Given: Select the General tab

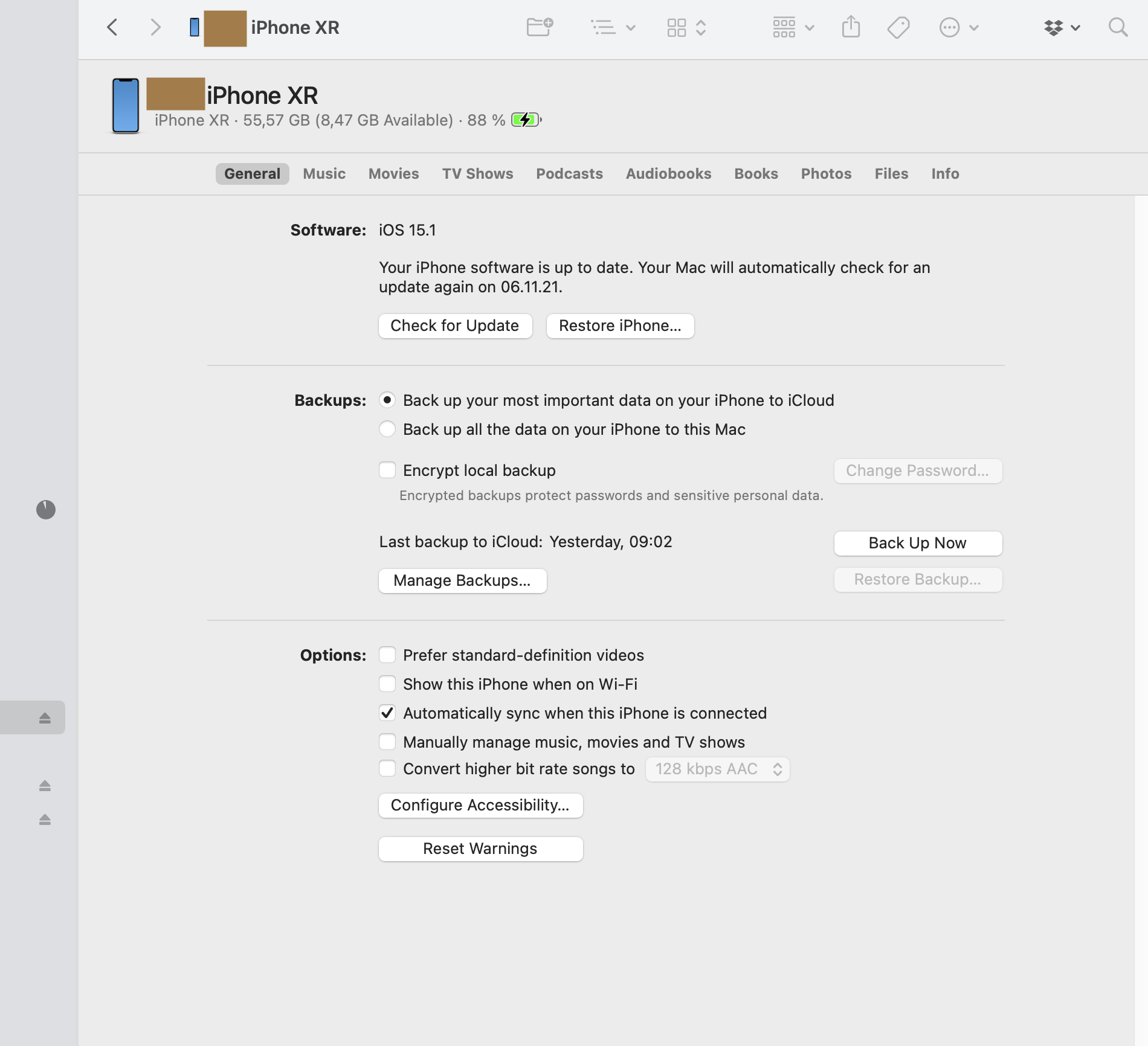Looking at the screenshot, I should [x=252, y=174].
